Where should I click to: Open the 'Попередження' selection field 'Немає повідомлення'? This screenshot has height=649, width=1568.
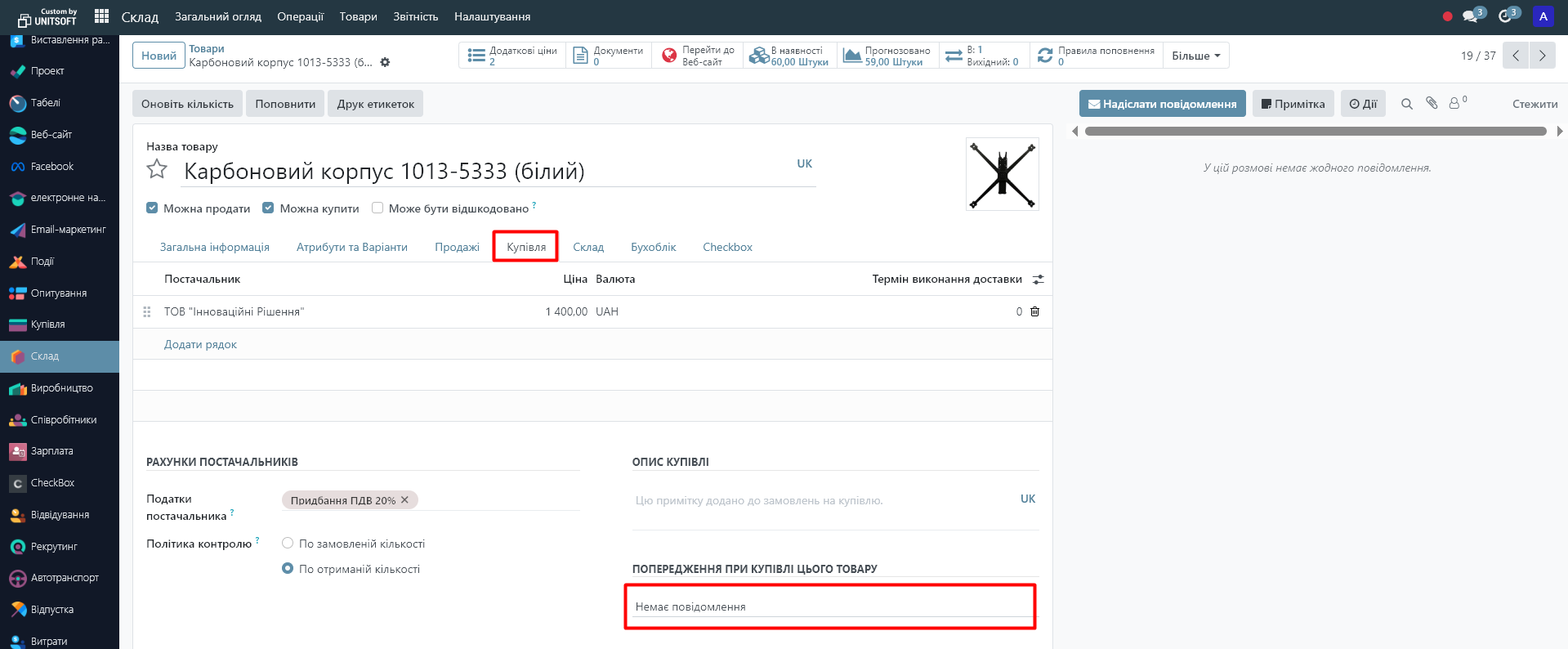coord(829,606)
